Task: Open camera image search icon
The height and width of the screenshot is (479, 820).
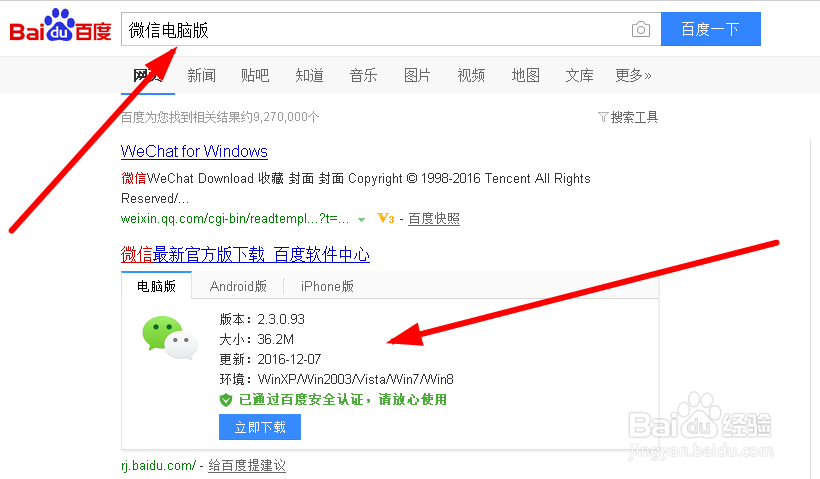Action: tap(641, 29)
